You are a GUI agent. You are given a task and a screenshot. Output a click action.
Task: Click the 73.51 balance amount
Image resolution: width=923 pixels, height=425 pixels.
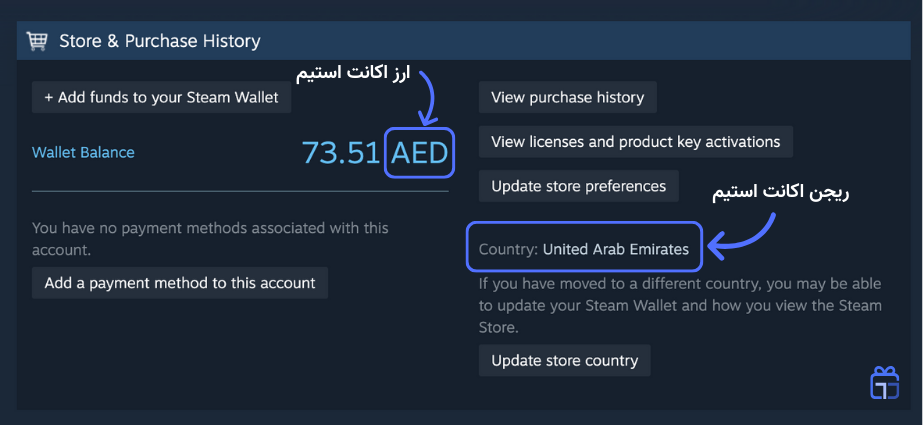340,153
